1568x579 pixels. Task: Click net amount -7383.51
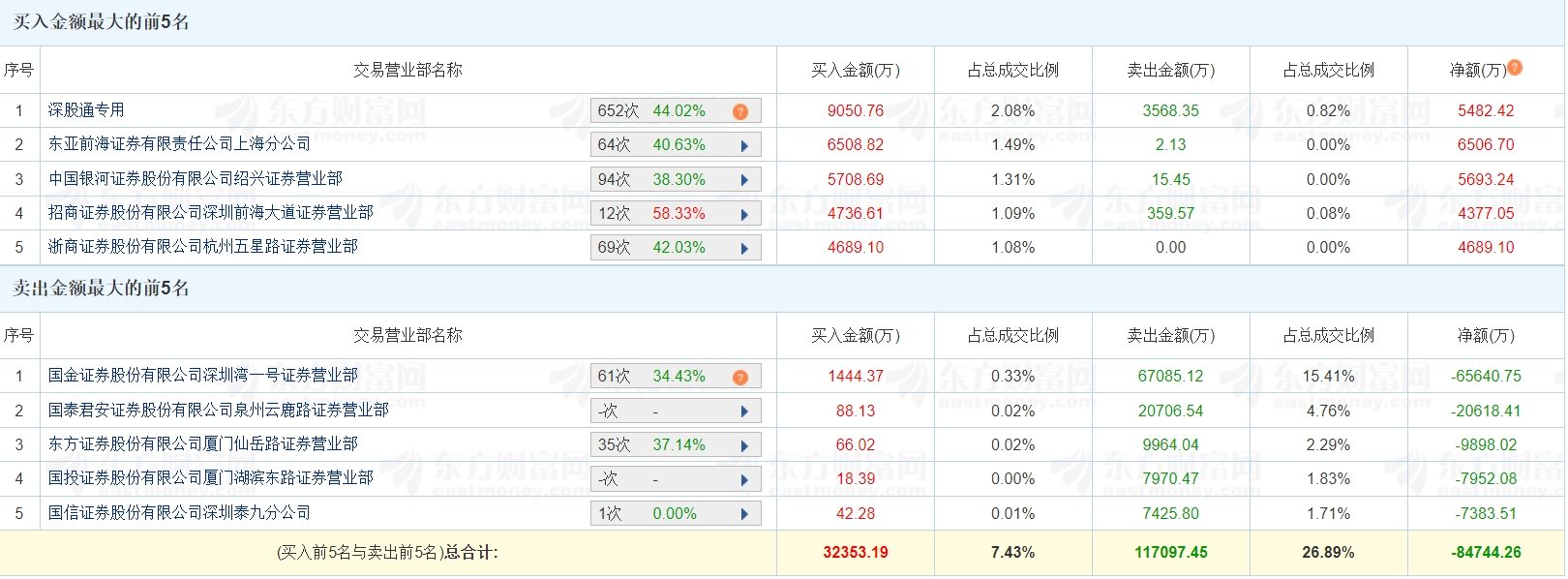pos(1486,513)
